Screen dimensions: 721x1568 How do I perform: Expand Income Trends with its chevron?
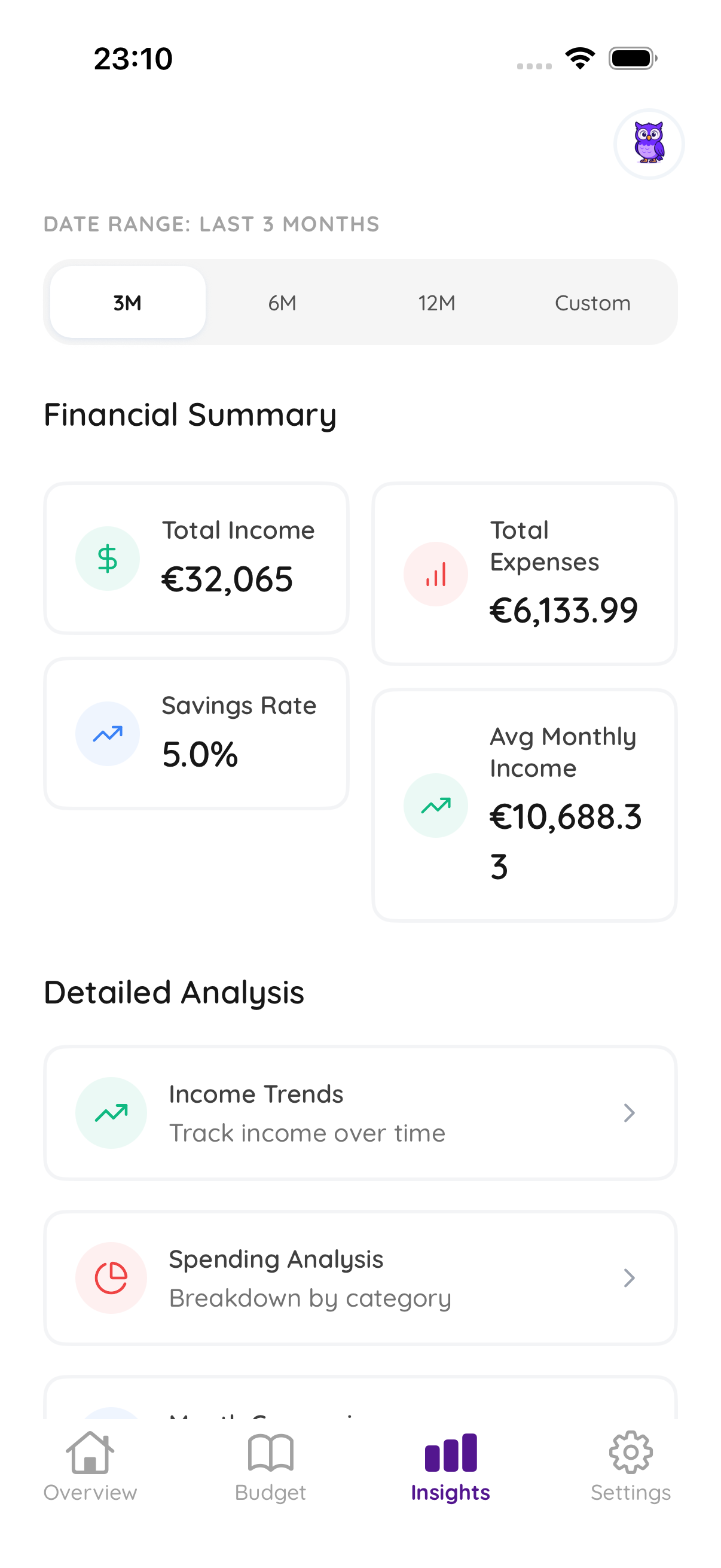point(630,1112)
